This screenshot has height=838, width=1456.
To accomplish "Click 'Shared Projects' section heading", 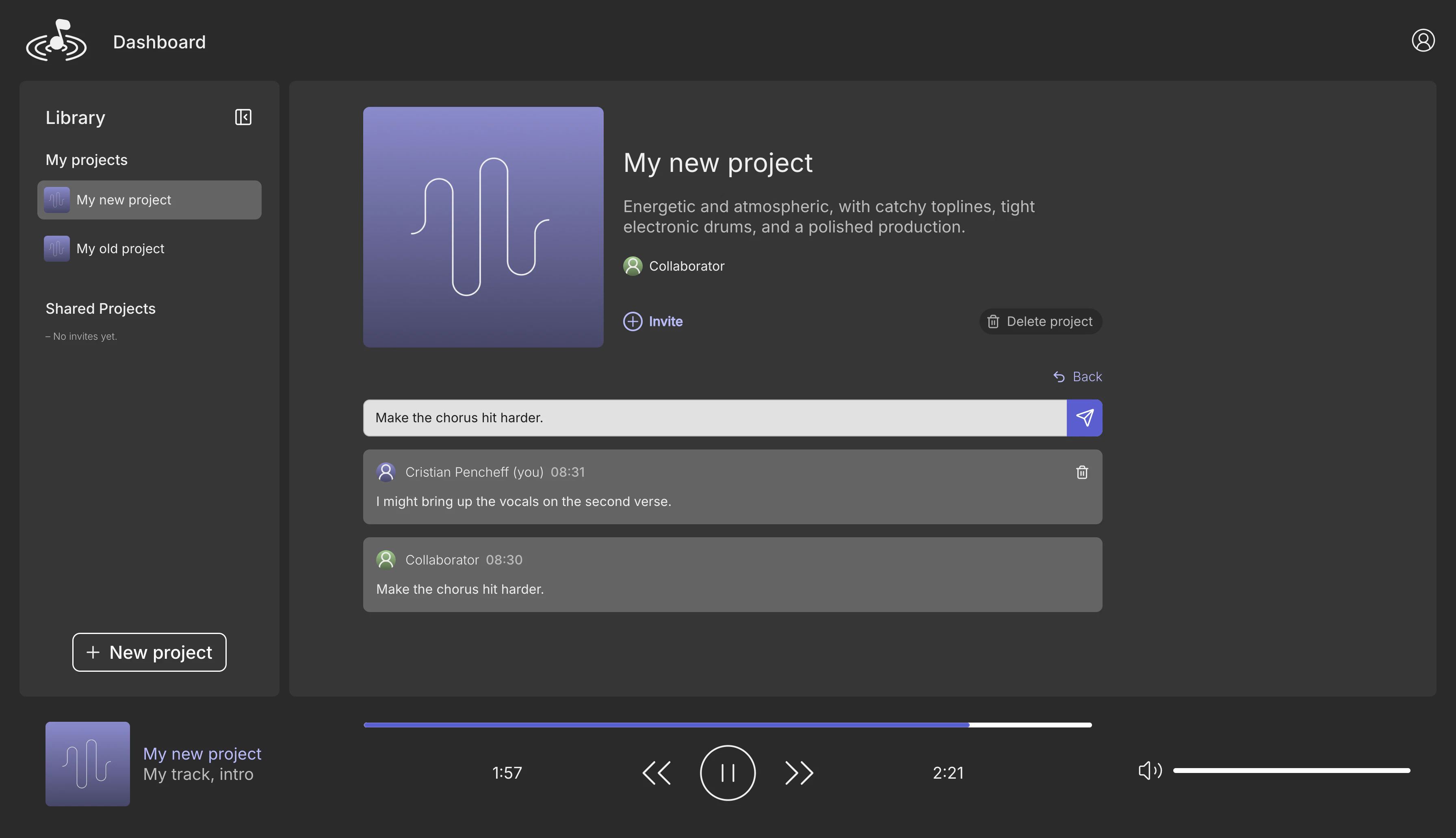I will 101,308.
